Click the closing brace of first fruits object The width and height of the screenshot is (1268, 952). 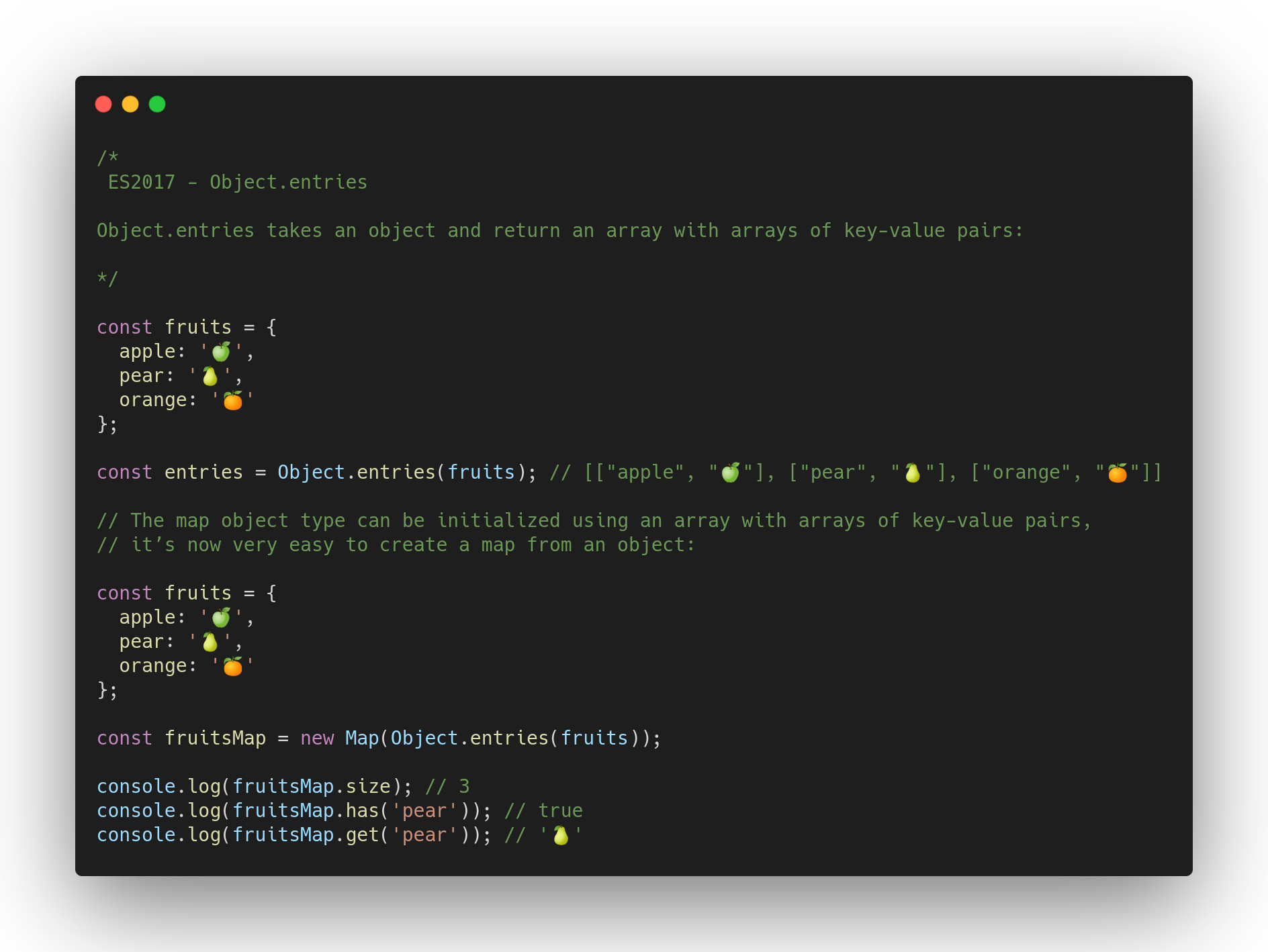pyautogui.click(x=102, y=424)
